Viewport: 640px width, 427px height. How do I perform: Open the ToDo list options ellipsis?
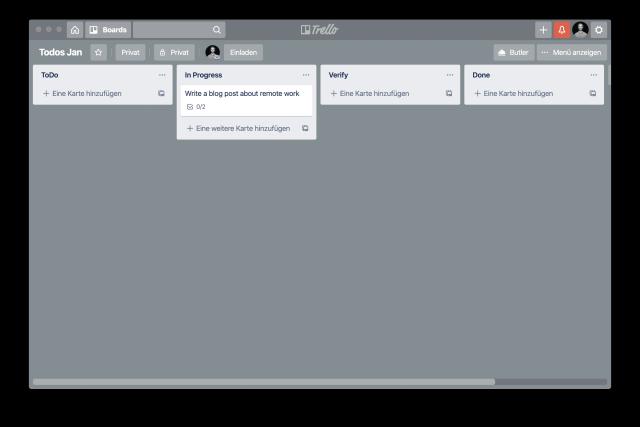pos(162,75)
